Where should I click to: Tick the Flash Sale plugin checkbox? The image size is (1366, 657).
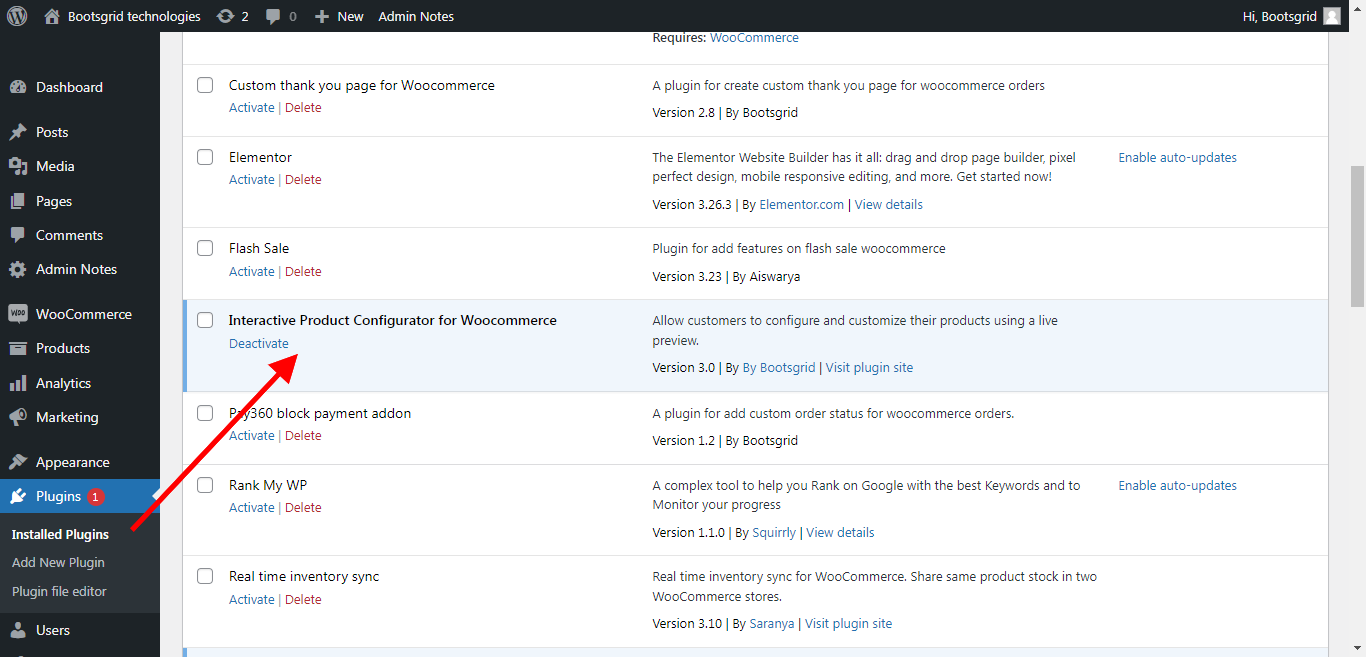click(x=205, y=248)
